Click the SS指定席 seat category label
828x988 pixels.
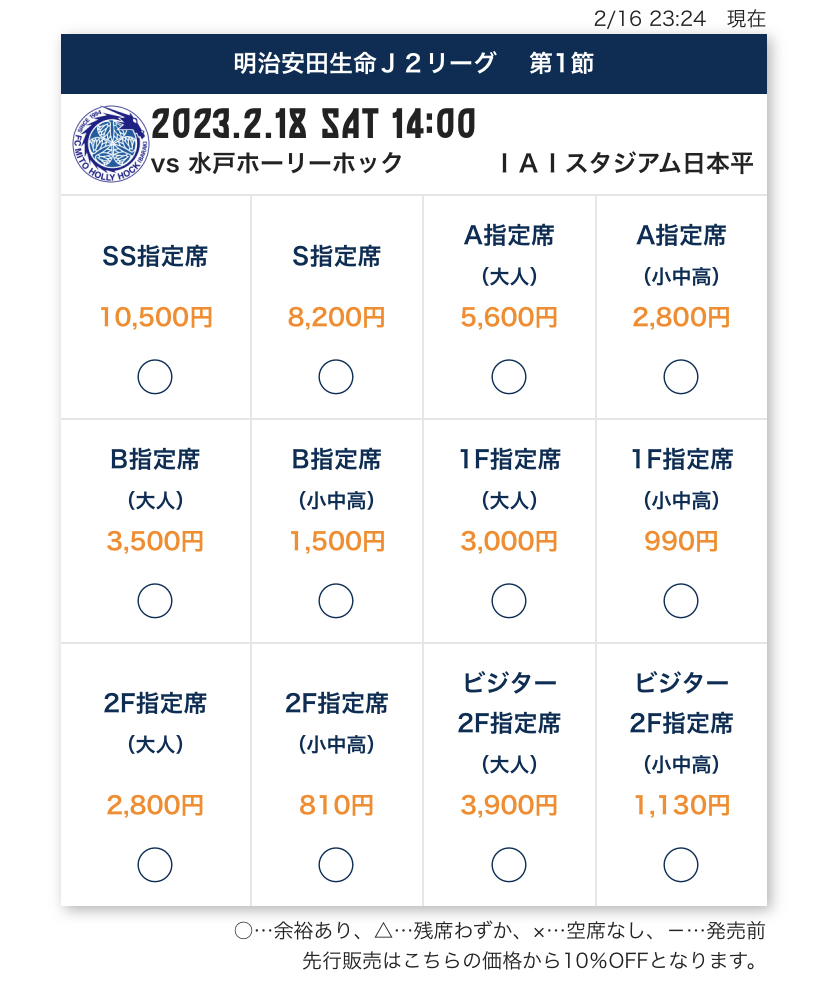pos(155,256)
